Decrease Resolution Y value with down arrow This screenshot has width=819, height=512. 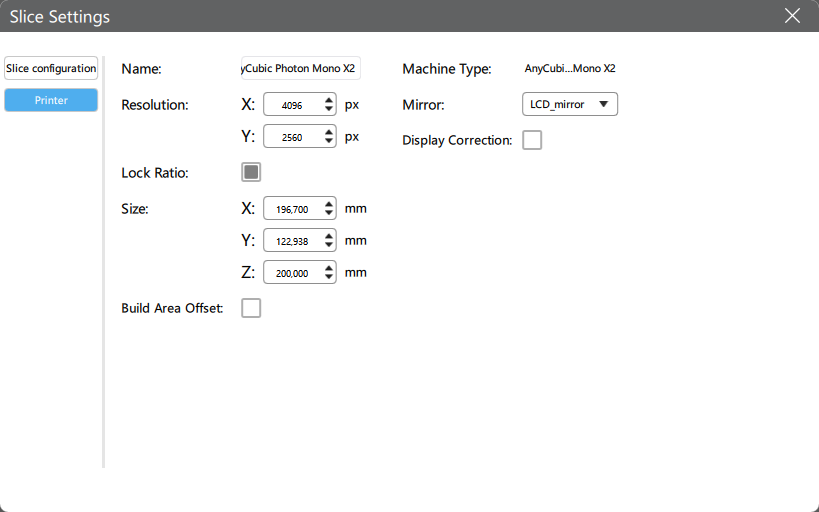[x=330, y=141]
